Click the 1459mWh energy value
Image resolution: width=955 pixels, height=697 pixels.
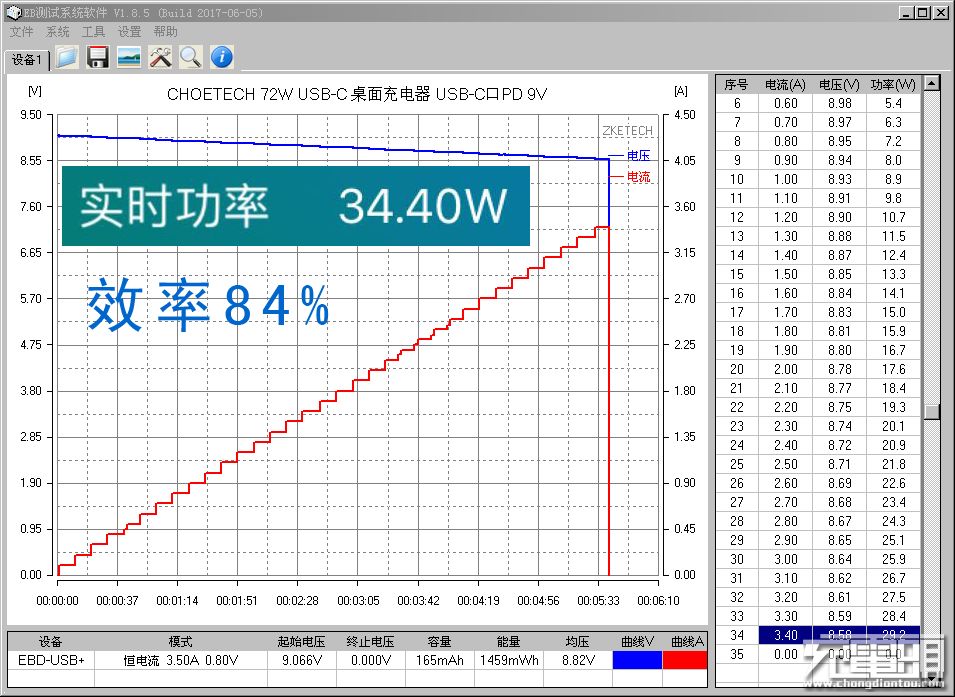(x=509, y=660)
